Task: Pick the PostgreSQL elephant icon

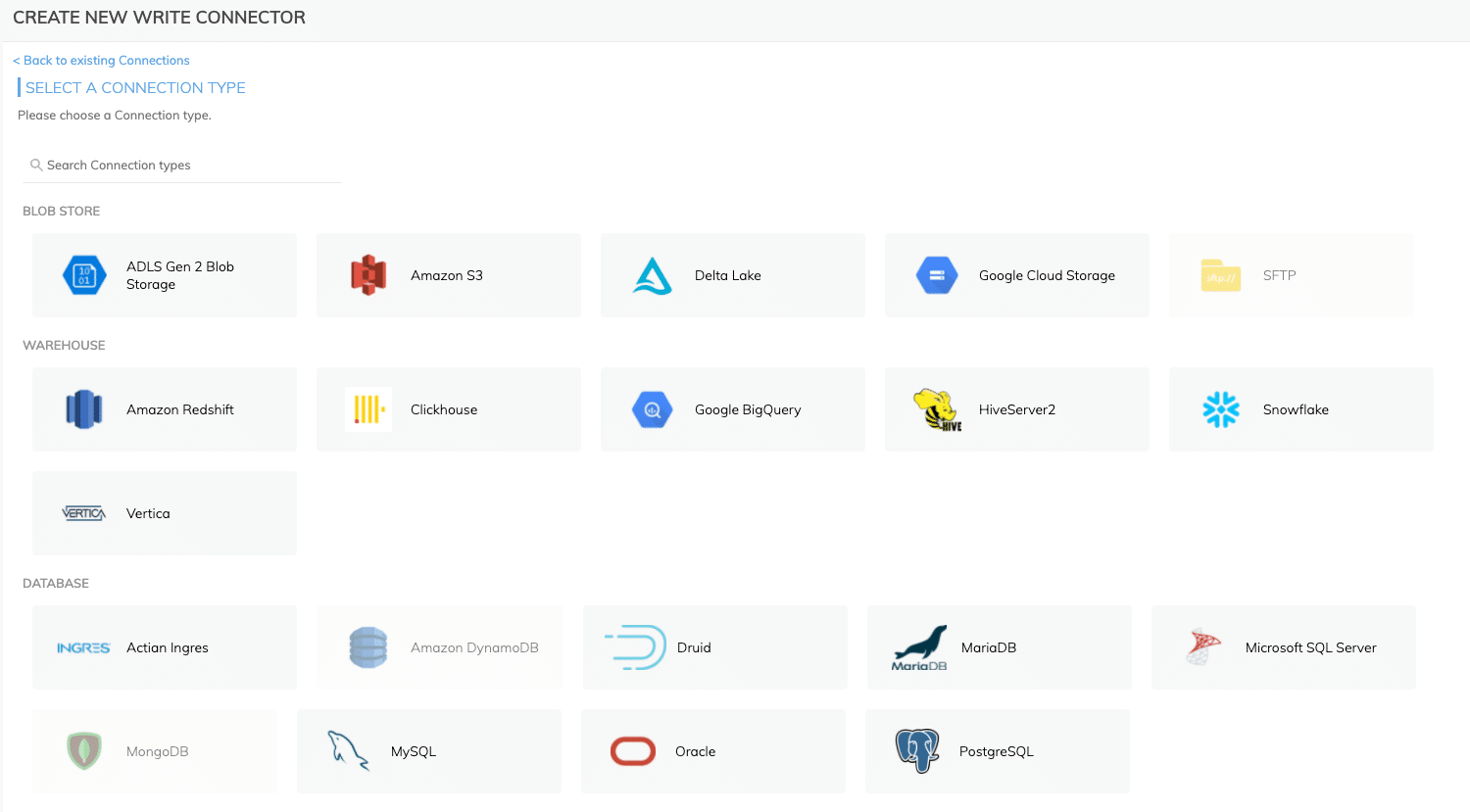Action: click(x=917, y=751)
